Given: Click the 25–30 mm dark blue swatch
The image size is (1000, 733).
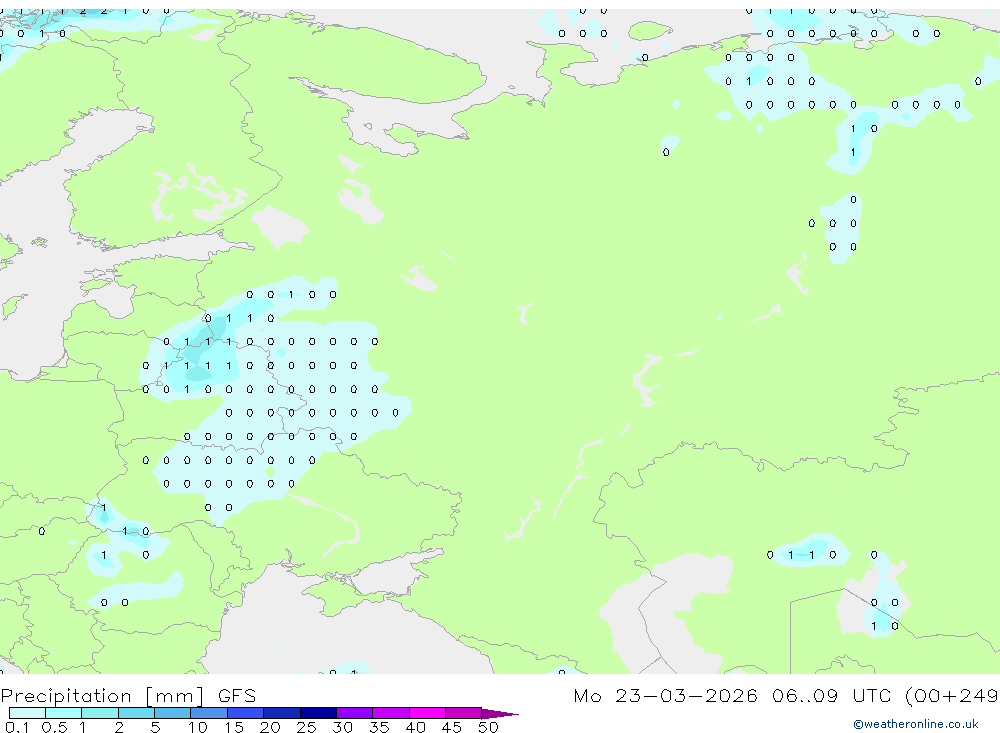Looking at the screenshot, I should pyautogui.click(x=318, y=713).
